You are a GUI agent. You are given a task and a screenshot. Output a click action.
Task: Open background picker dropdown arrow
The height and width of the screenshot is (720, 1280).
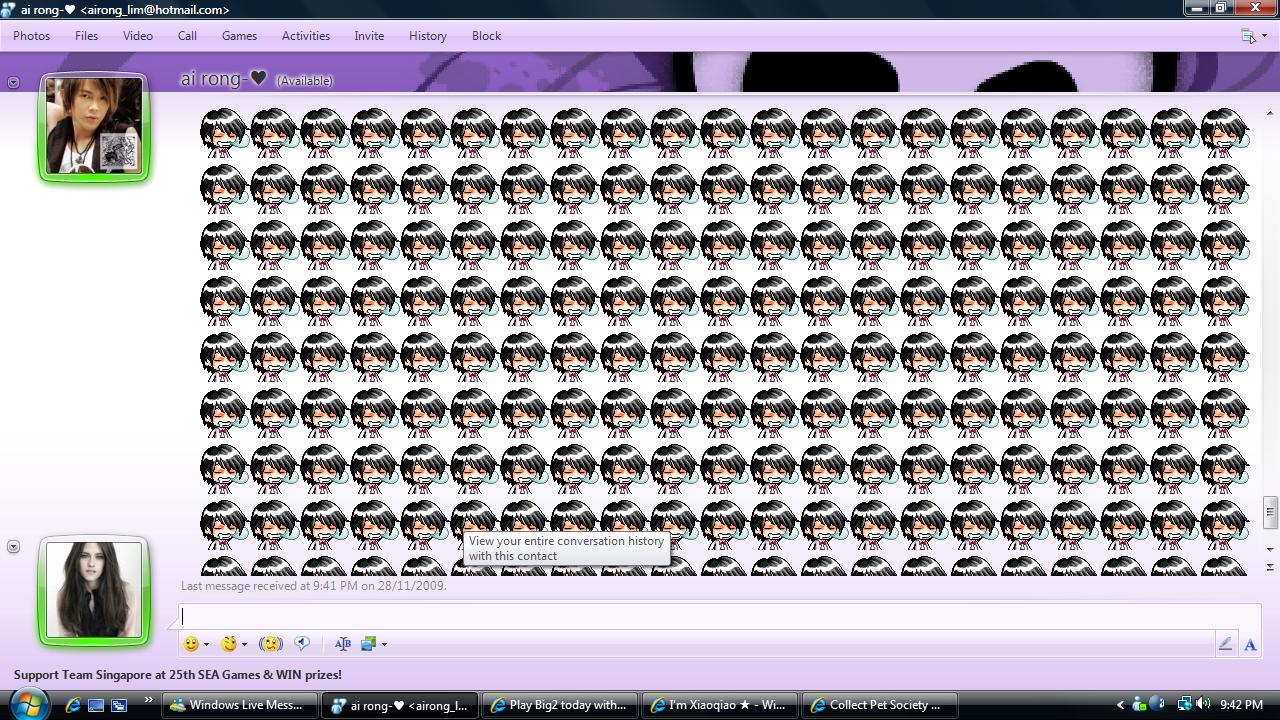coord(384,645)
